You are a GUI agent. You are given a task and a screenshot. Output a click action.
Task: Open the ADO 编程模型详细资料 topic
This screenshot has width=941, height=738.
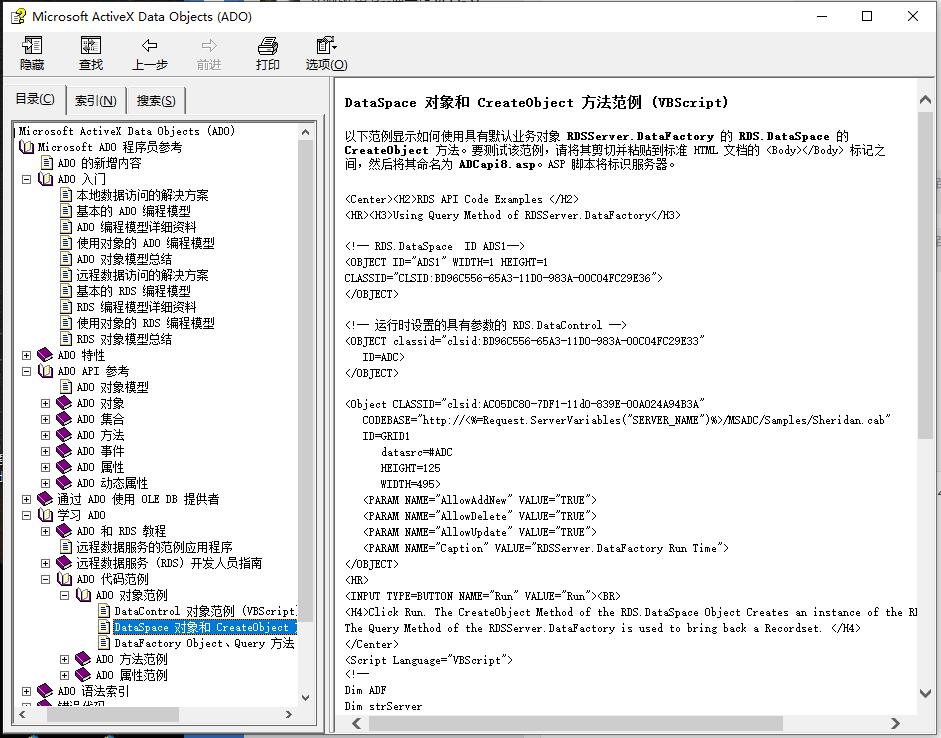click(136, 227)
